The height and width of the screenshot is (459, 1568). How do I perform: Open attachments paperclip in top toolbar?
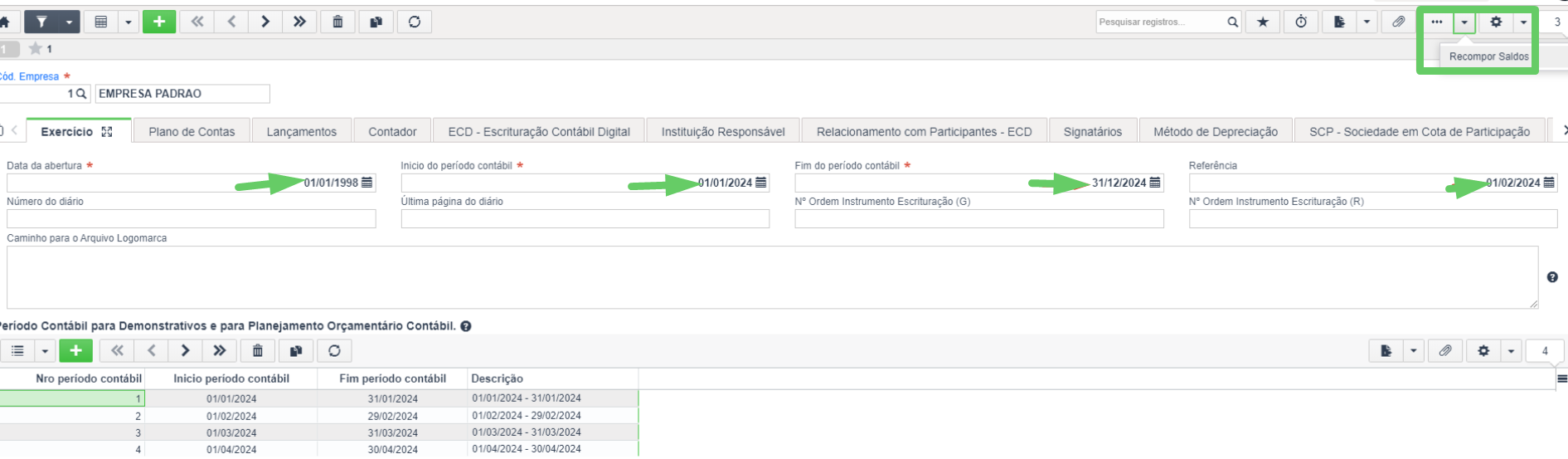coord(1399,22)
